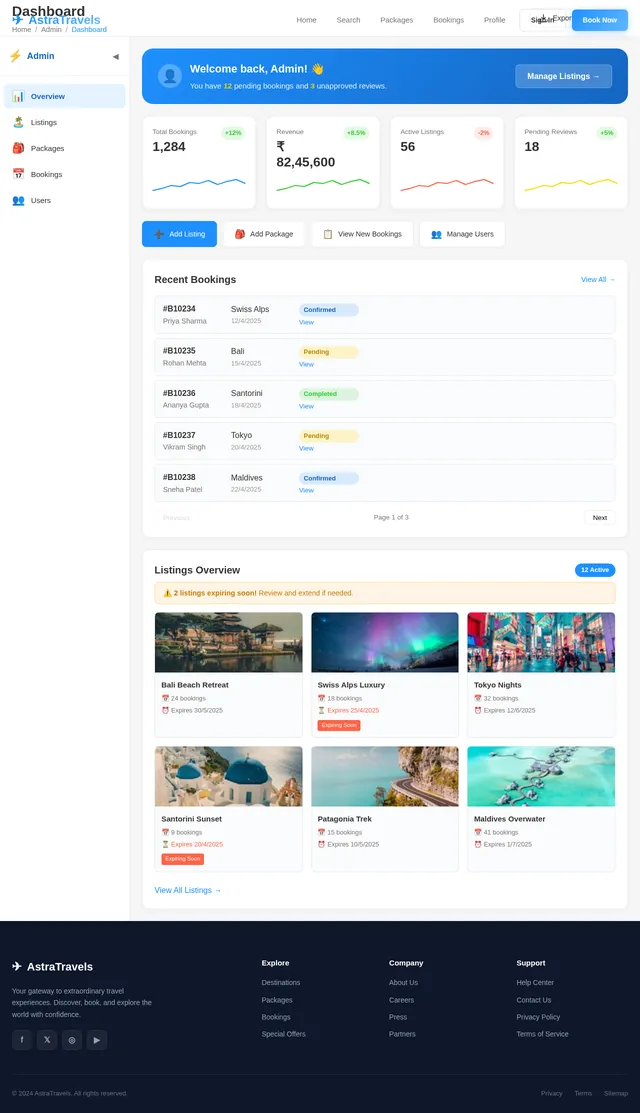Image resolution: width=640 pixels, height=1113 pixels.
Task: Open Help Center link in footer
Action: click(535, 982)
